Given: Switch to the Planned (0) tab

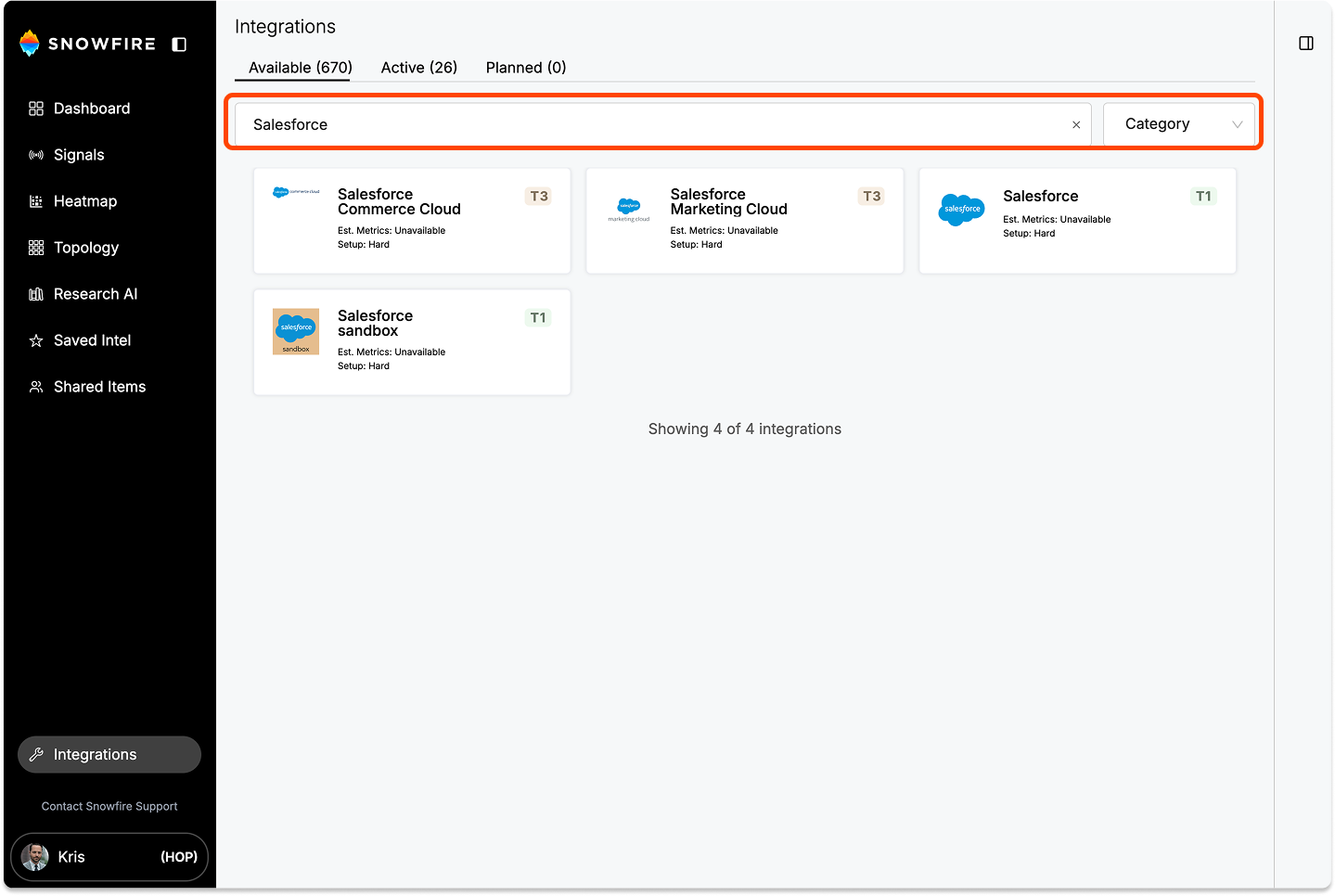Looking at the screenshot, I should pos(526,68).
